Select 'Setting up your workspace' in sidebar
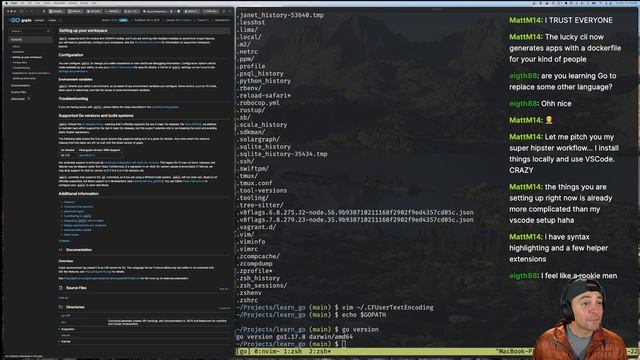 [x=27, y=57]
